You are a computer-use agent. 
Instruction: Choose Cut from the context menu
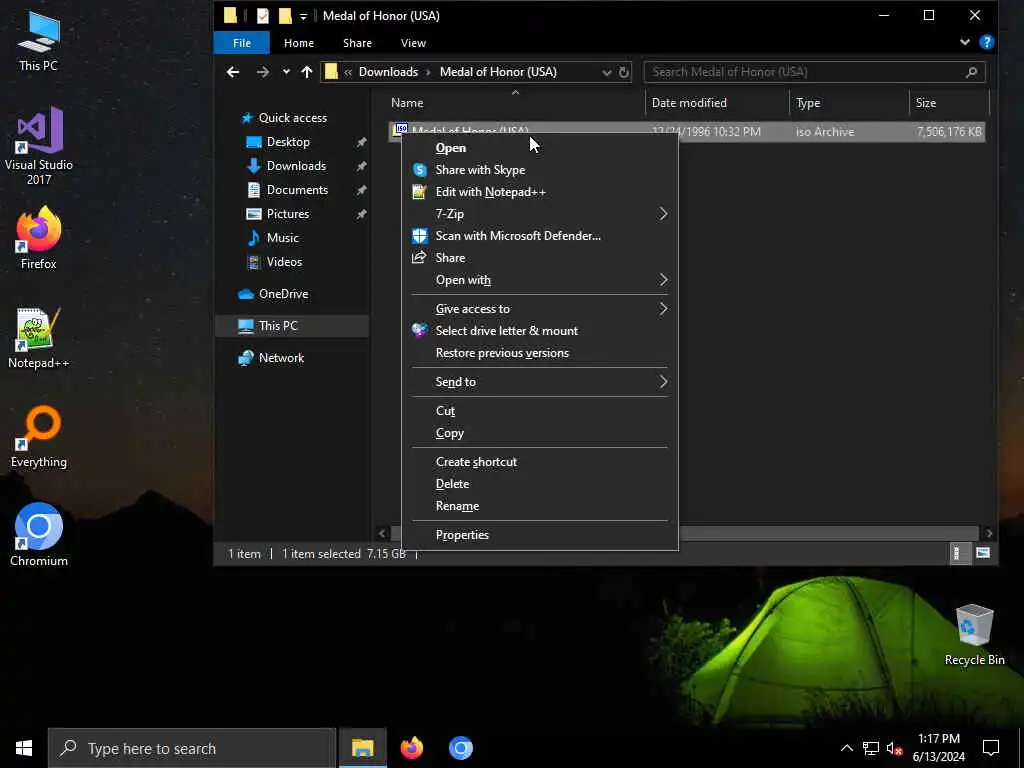tap(540, 411)
